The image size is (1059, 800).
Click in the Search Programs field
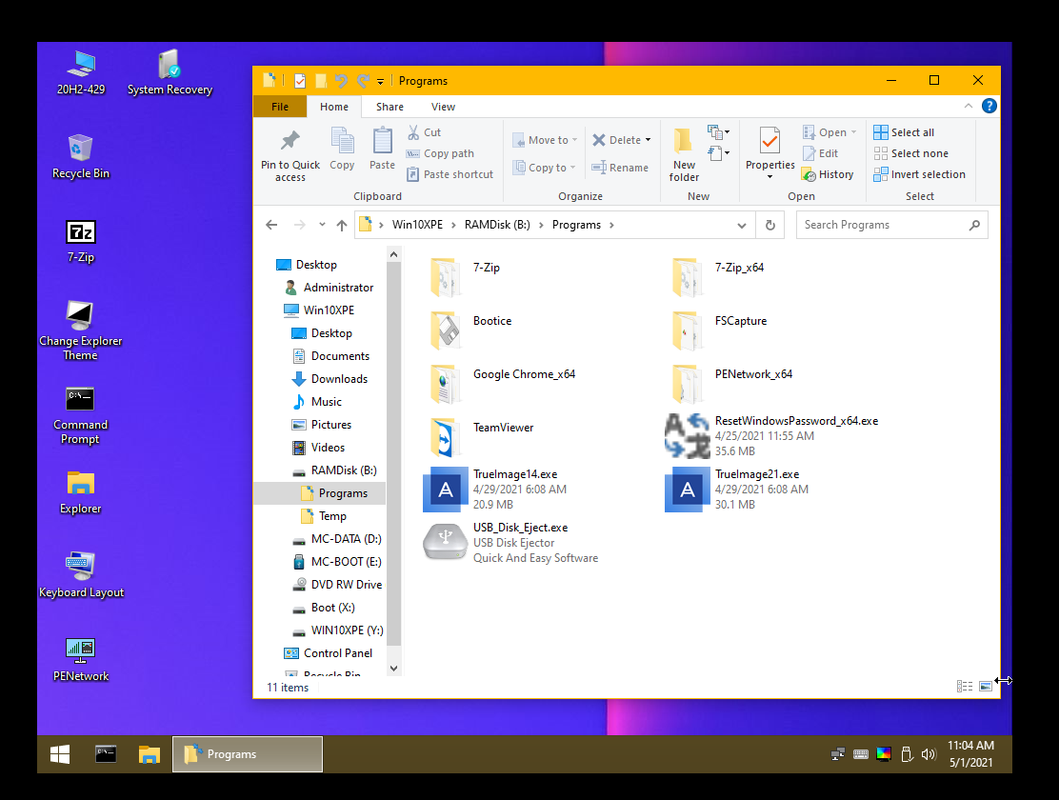(x=892, y=225)
